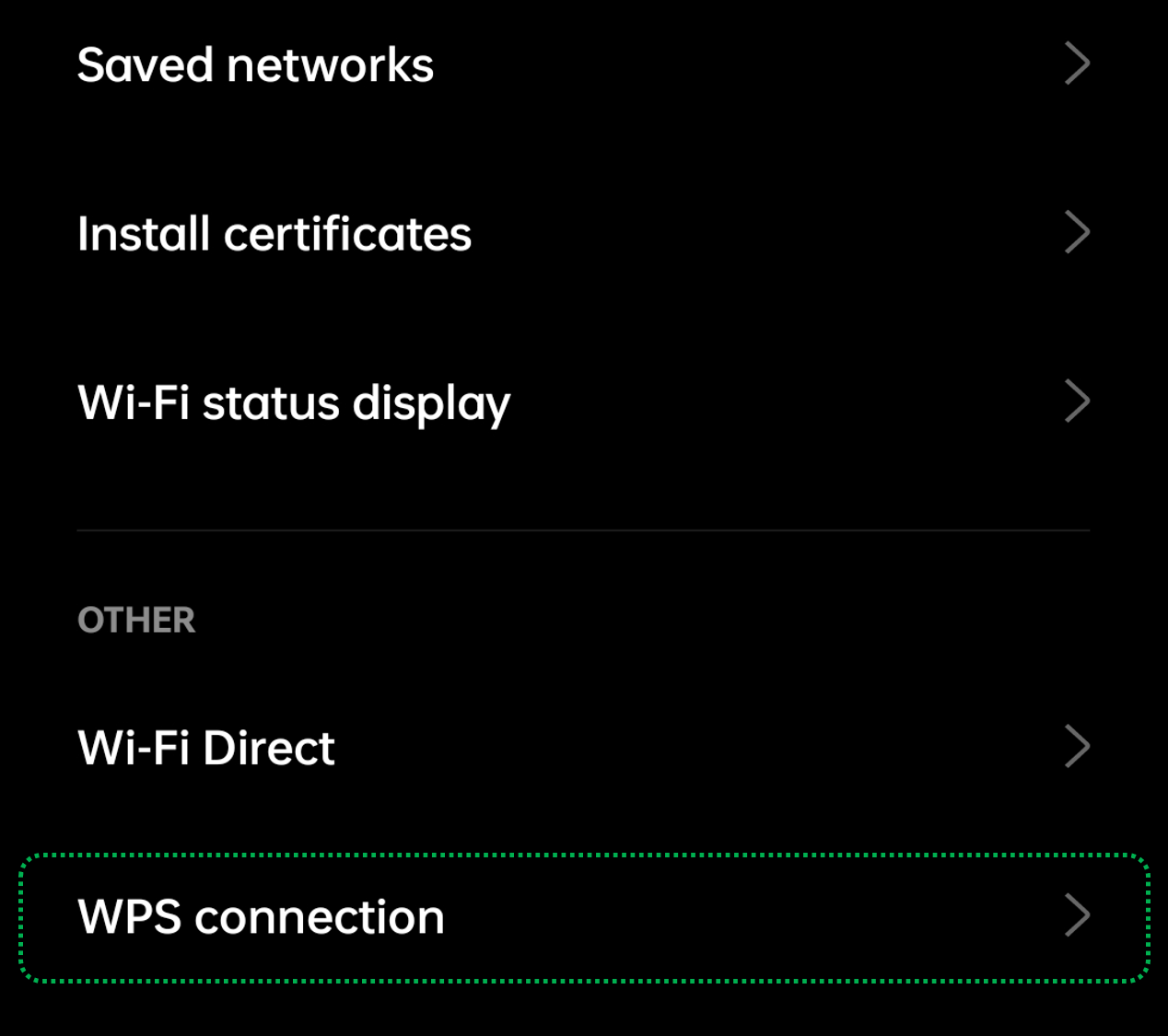Expand WPS connection using its chevron
This screenshot has width=1168, height=1036.
[x=1077, y=916]
